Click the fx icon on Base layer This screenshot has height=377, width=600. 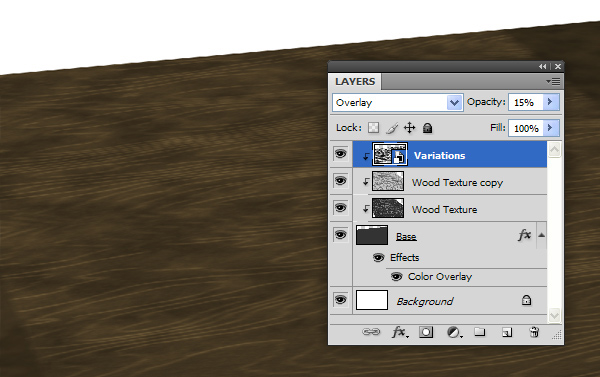pyautogui.click(x=525, y=235)
